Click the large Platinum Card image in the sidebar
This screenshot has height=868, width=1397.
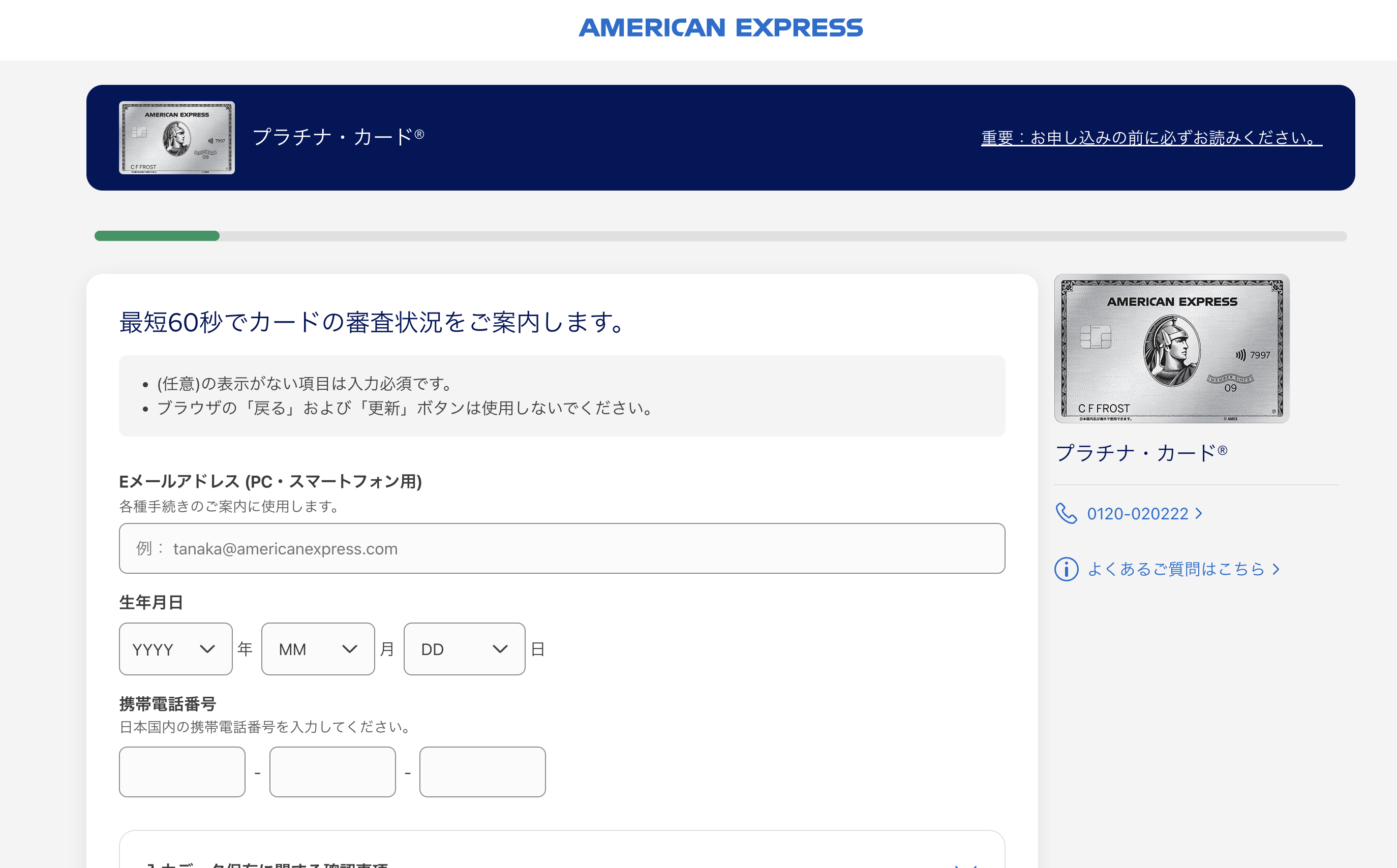[1172, 349]
